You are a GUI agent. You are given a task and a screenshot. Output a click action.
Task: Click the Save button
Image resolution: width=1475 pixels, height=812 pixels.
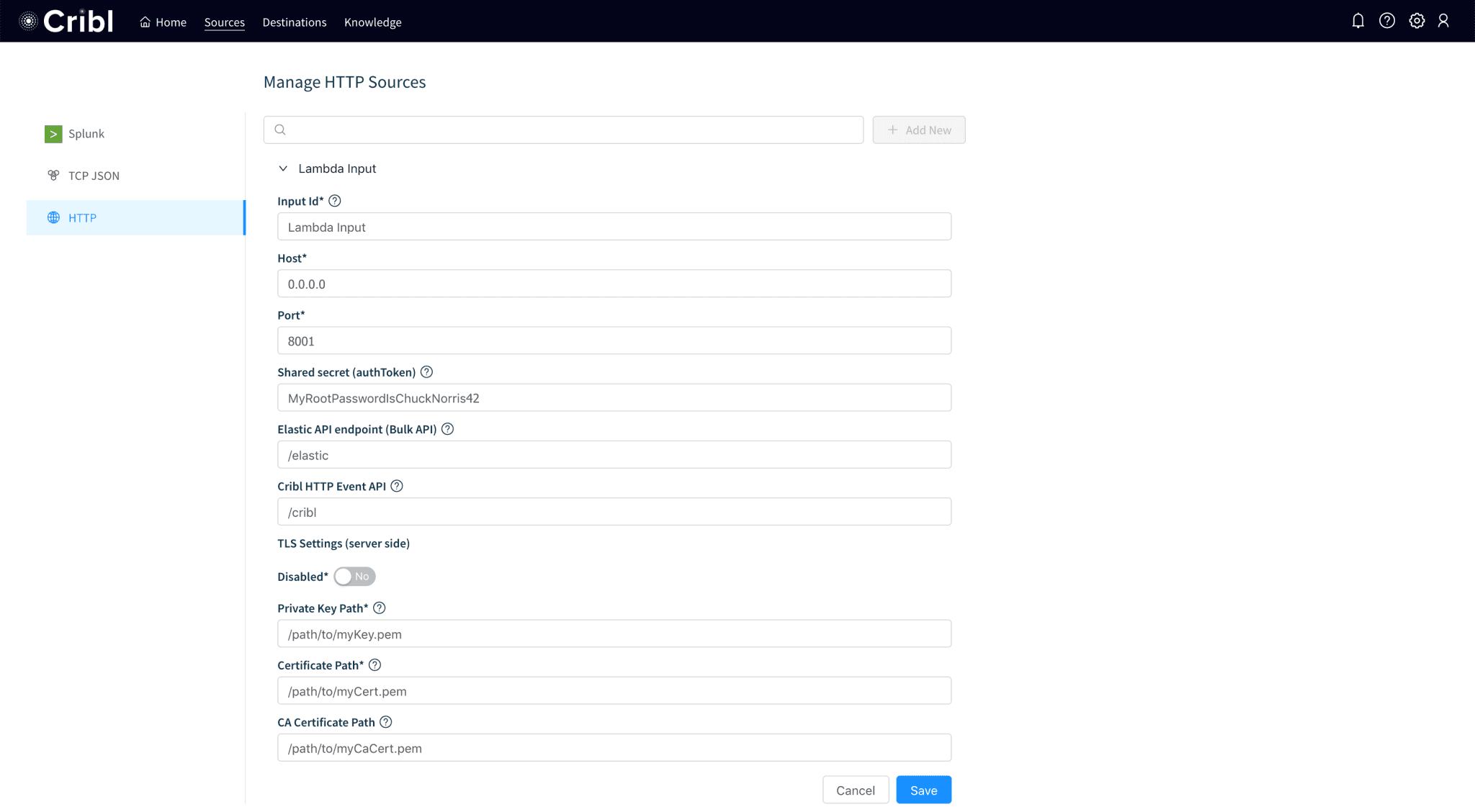(923, 790)
